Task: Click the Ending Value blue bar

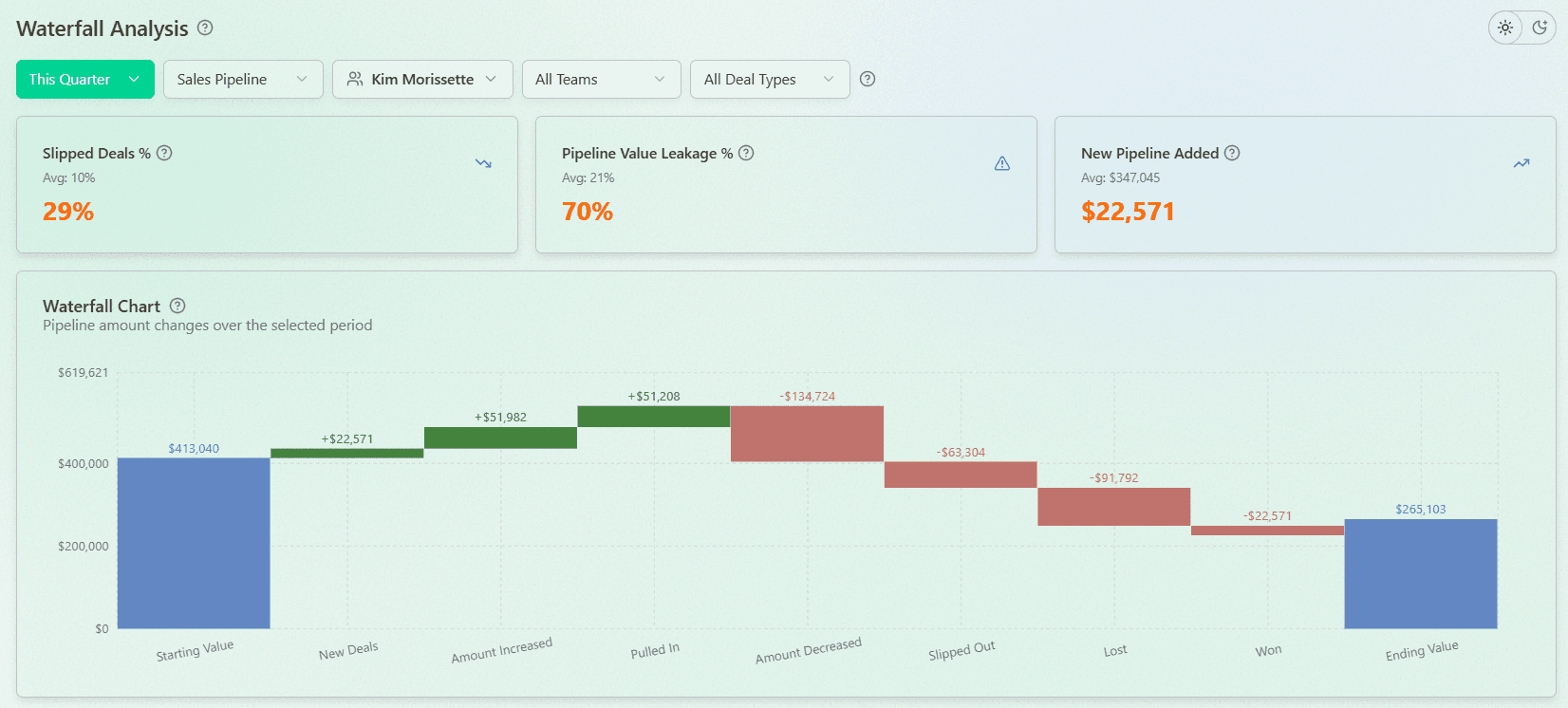Action: (1421, 574)
